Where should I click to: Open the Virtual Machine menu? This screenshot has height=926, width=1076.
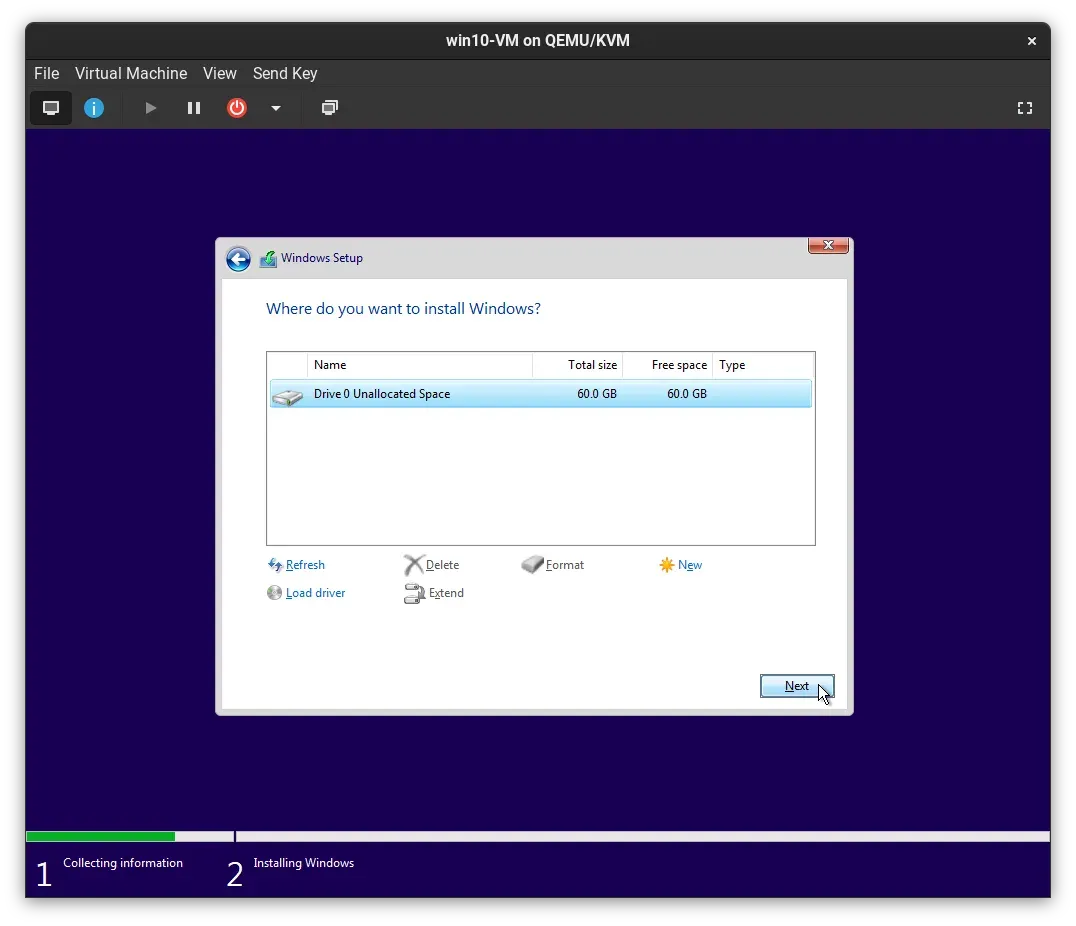(x=131, y=73)
